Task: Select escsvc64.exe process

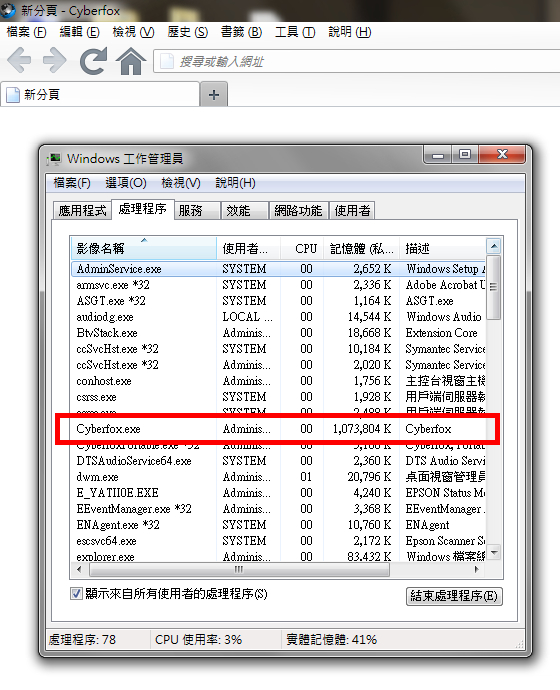Action: (x=278, y=541)
